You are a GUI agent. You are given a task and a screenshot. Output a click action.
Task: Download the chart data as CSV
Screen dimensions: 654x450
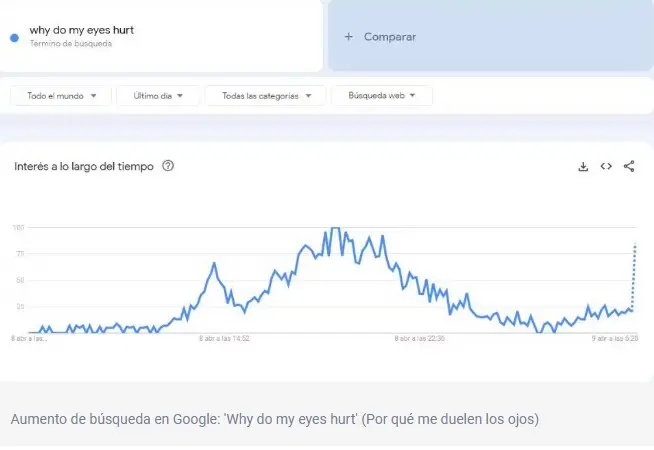[583, 167]
